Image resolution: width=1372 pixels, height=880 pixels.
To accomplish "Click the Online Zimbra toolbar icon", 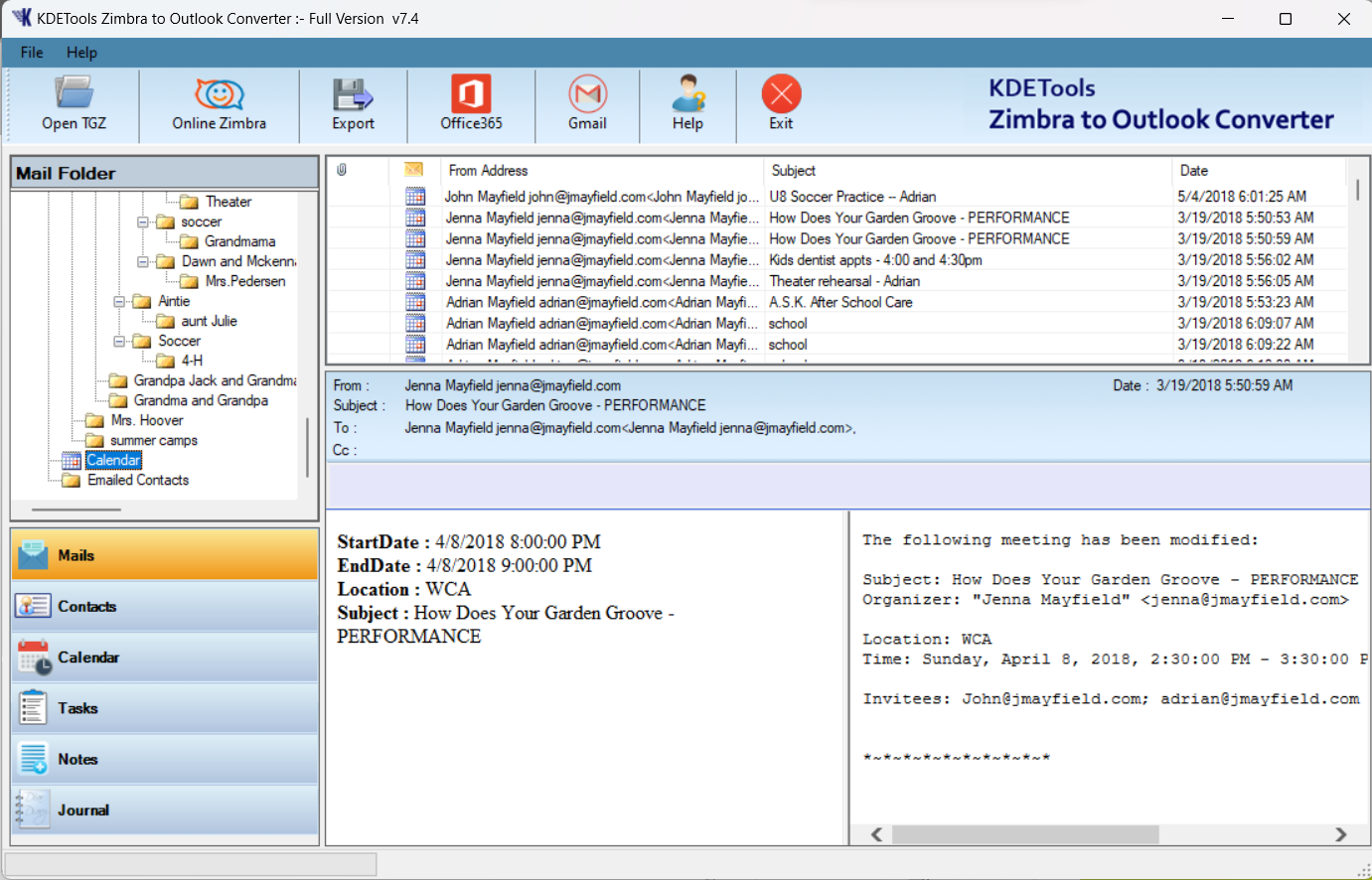I will click(x=220, y=93).
